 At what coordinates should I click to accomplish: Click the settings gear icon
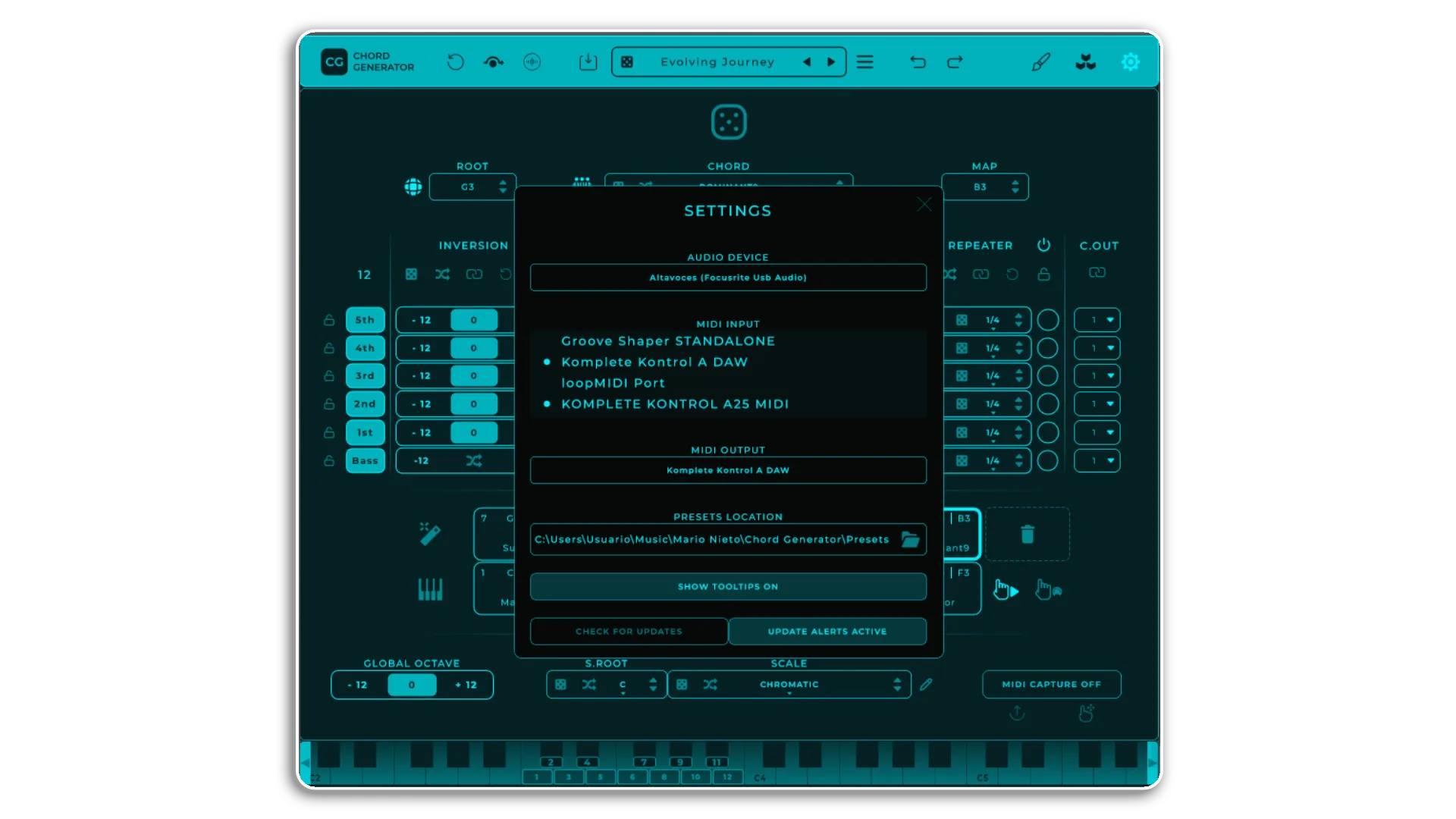pyautogui.click(x=1131, y=62)
